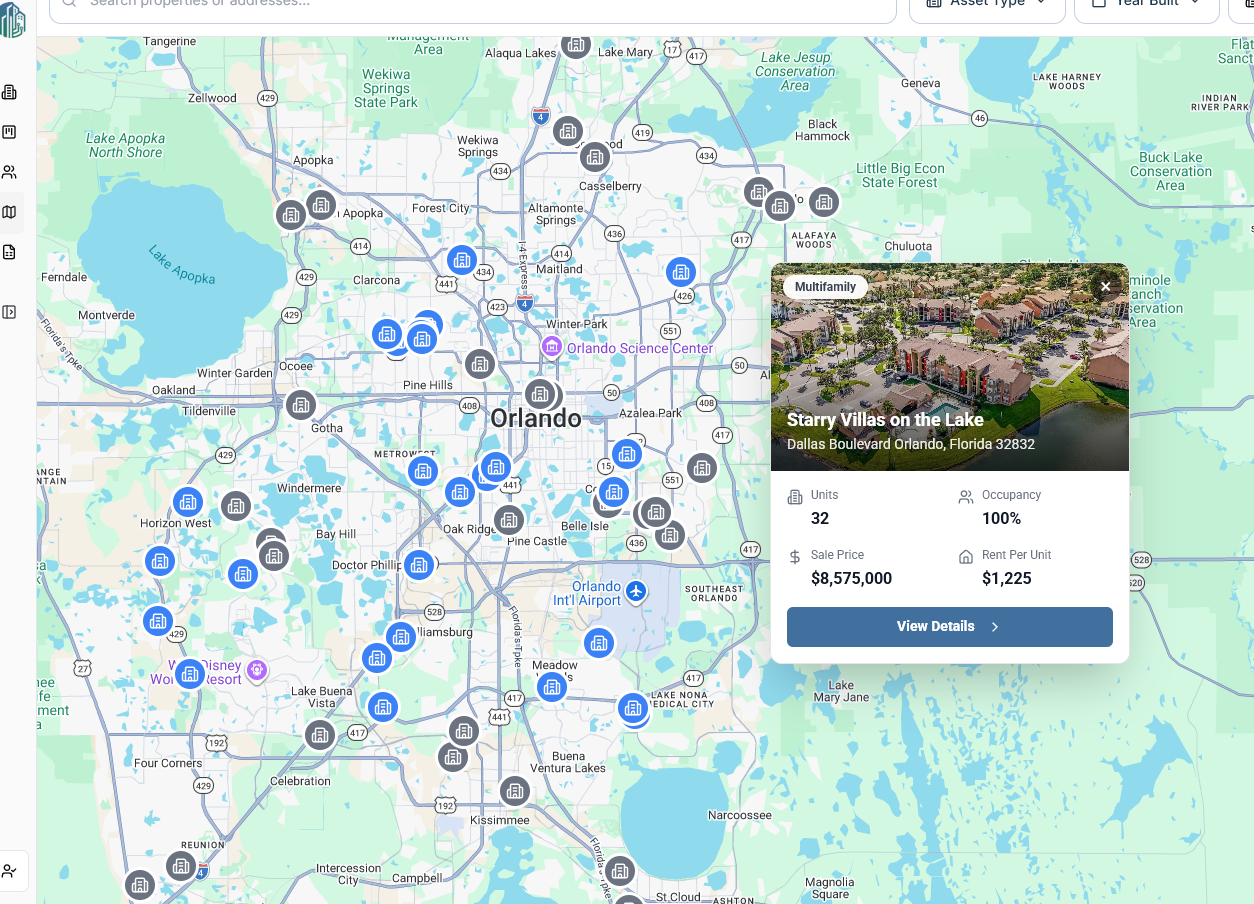1254x904 pixels.
Task: Click the Multifamily tag on property card
Action: [x=825, y=287]
